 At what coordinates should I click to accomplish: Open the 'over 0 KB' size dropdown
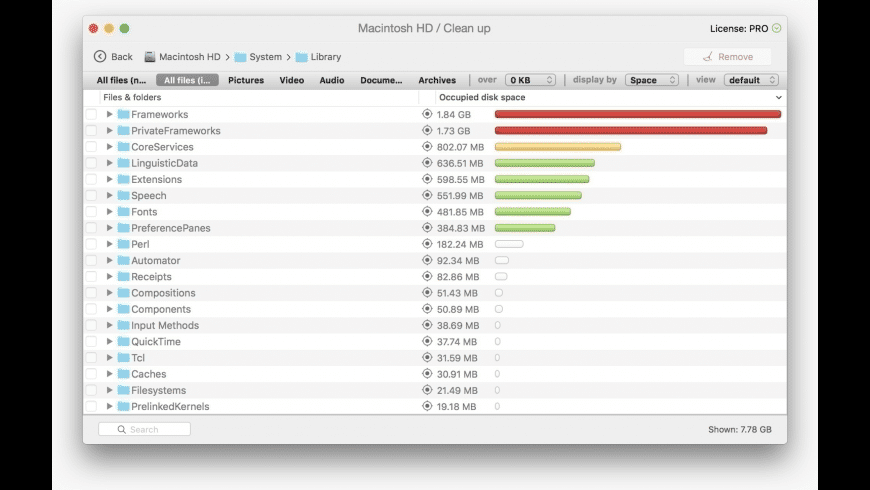tap(530, 80)
